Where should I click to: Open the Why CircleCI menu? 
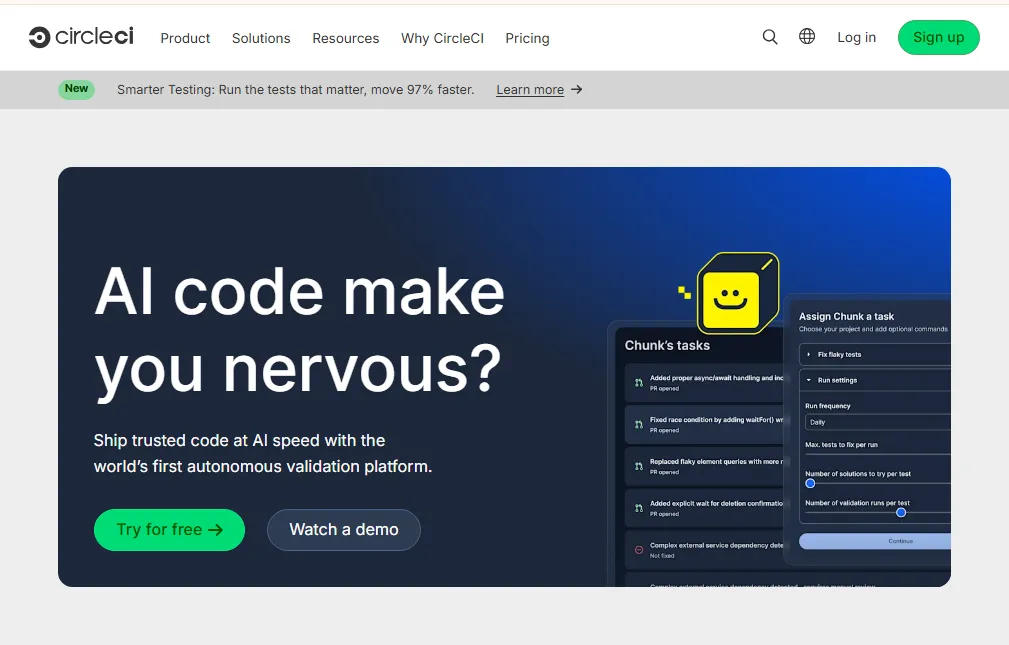pos(442,38)
